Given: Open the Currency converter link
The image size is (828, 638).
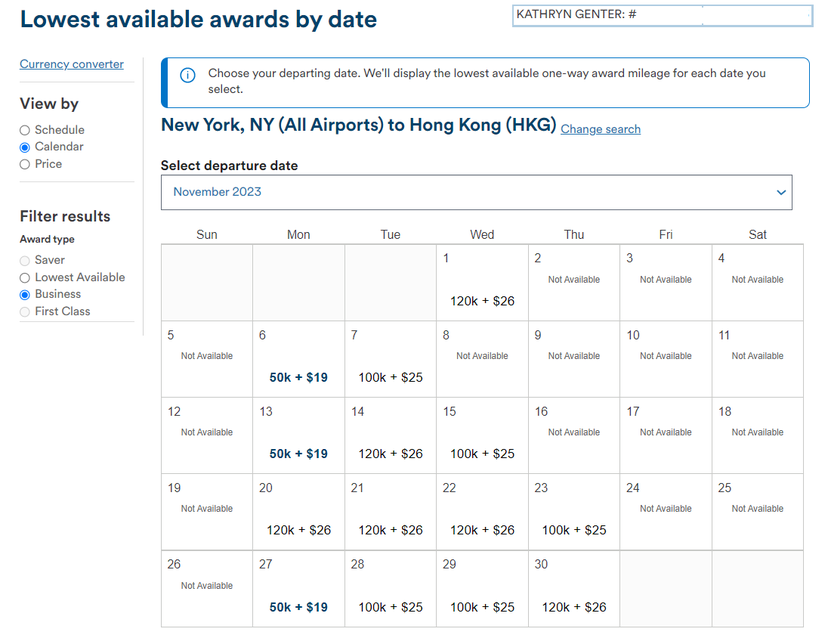Looking at the screenshot, I should (72, 64).
